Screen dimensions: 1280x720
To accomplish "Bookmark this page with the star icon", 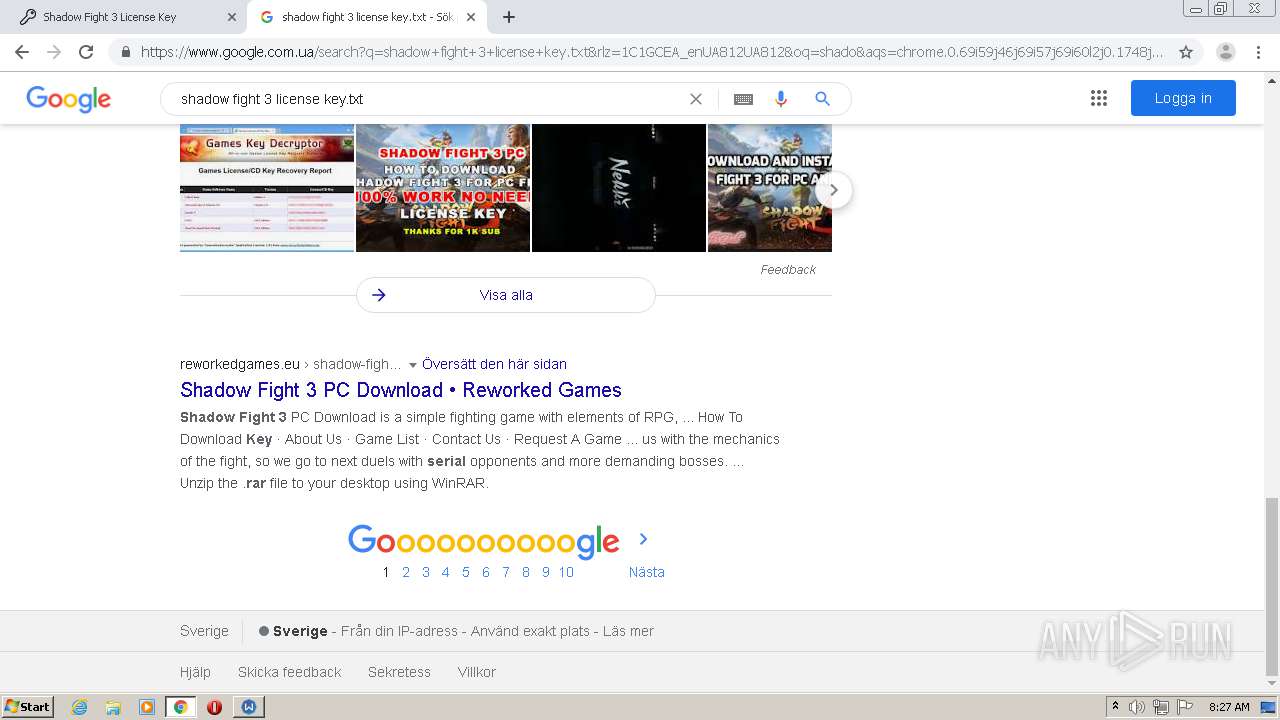I will point(1186,52).
